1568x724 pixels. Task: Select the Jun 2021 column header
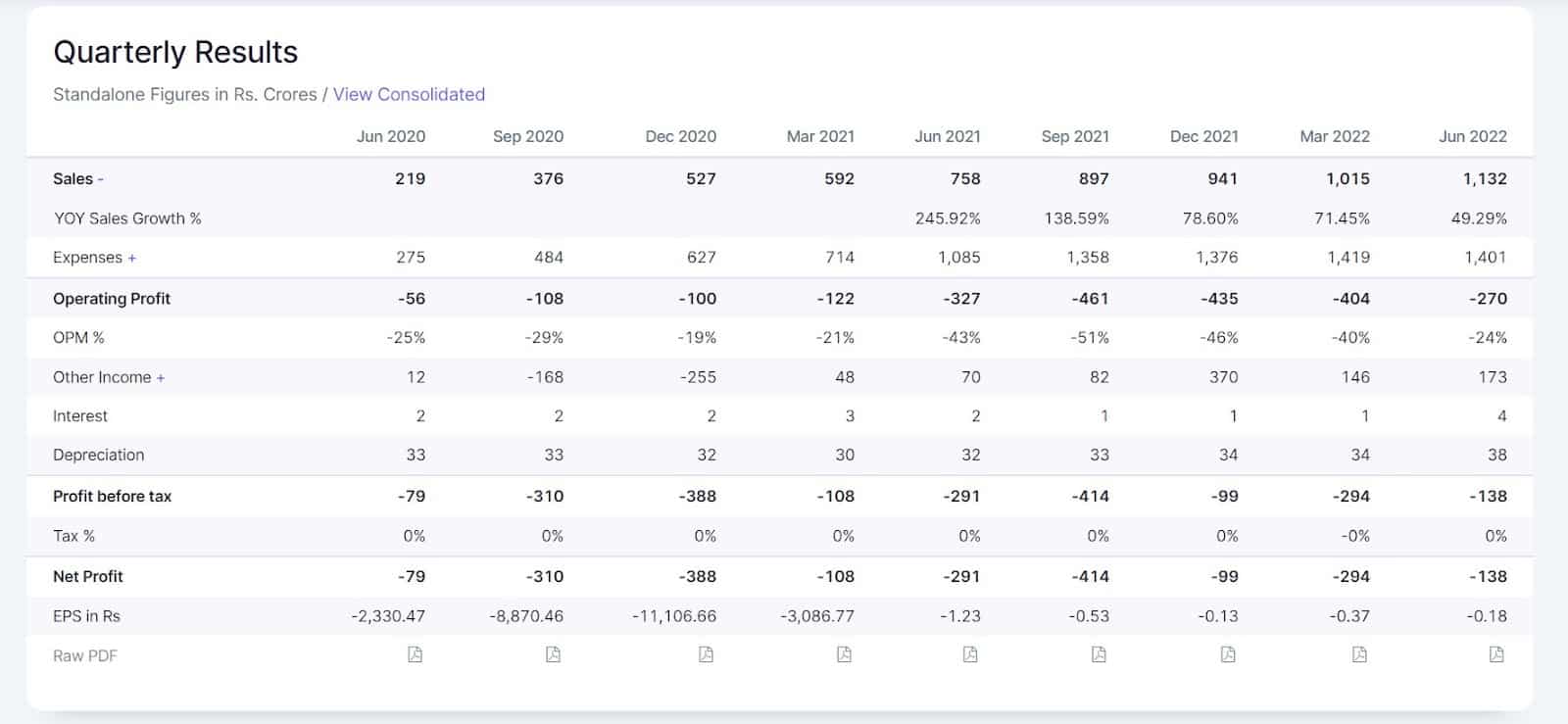pyautogui.click(x=948, y=136)
